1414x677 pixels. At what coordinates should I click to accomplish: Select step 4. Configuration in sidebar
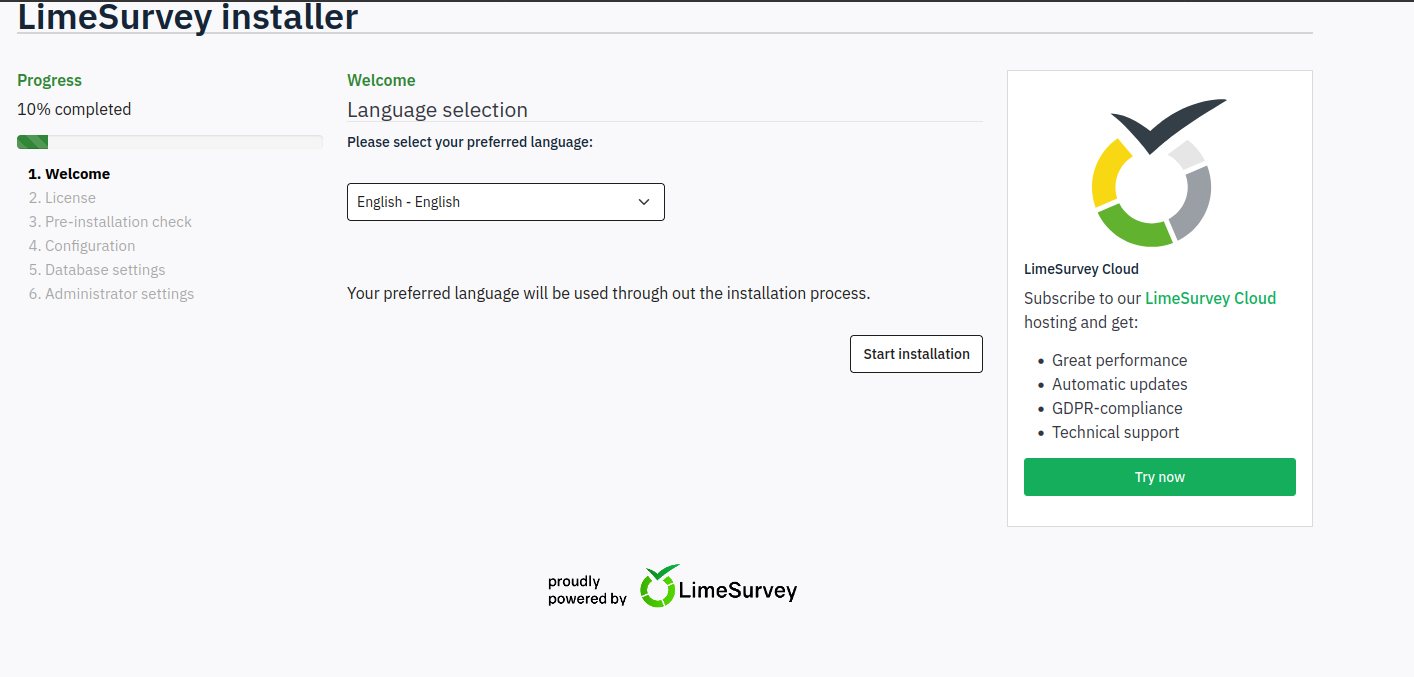point(82,246)
